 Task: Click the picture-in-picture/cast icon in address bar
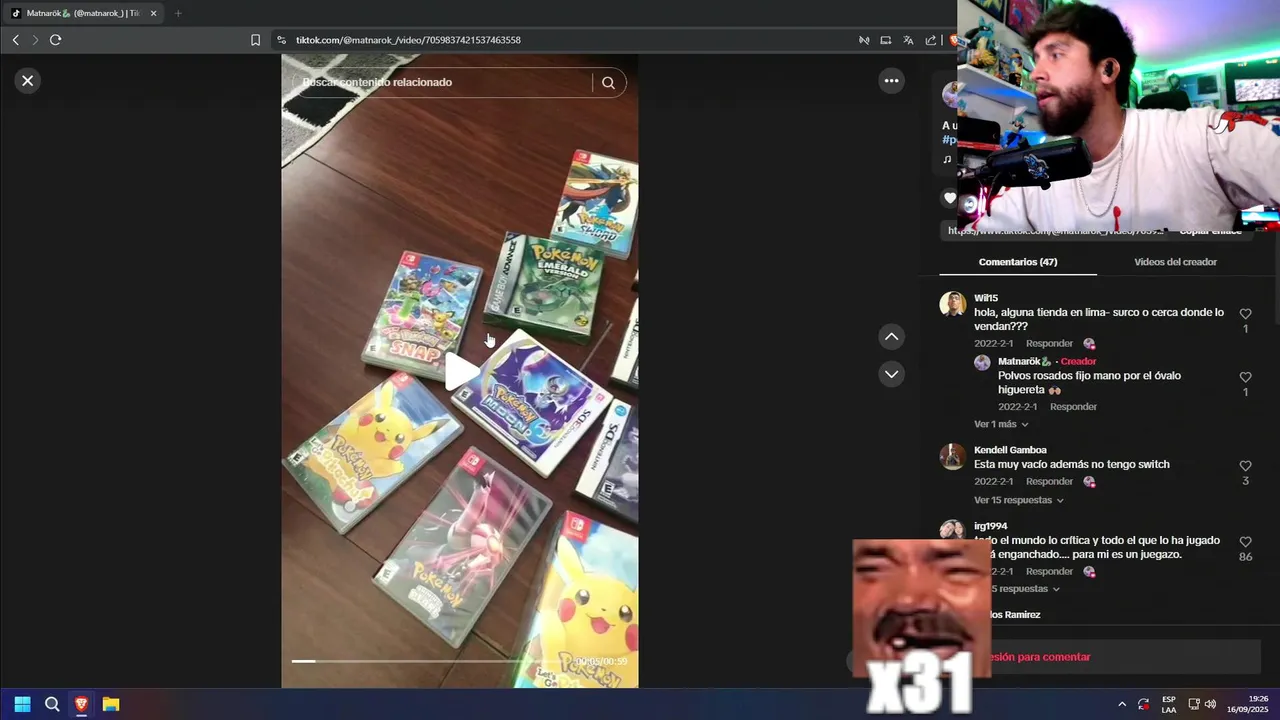pos(886,40)
